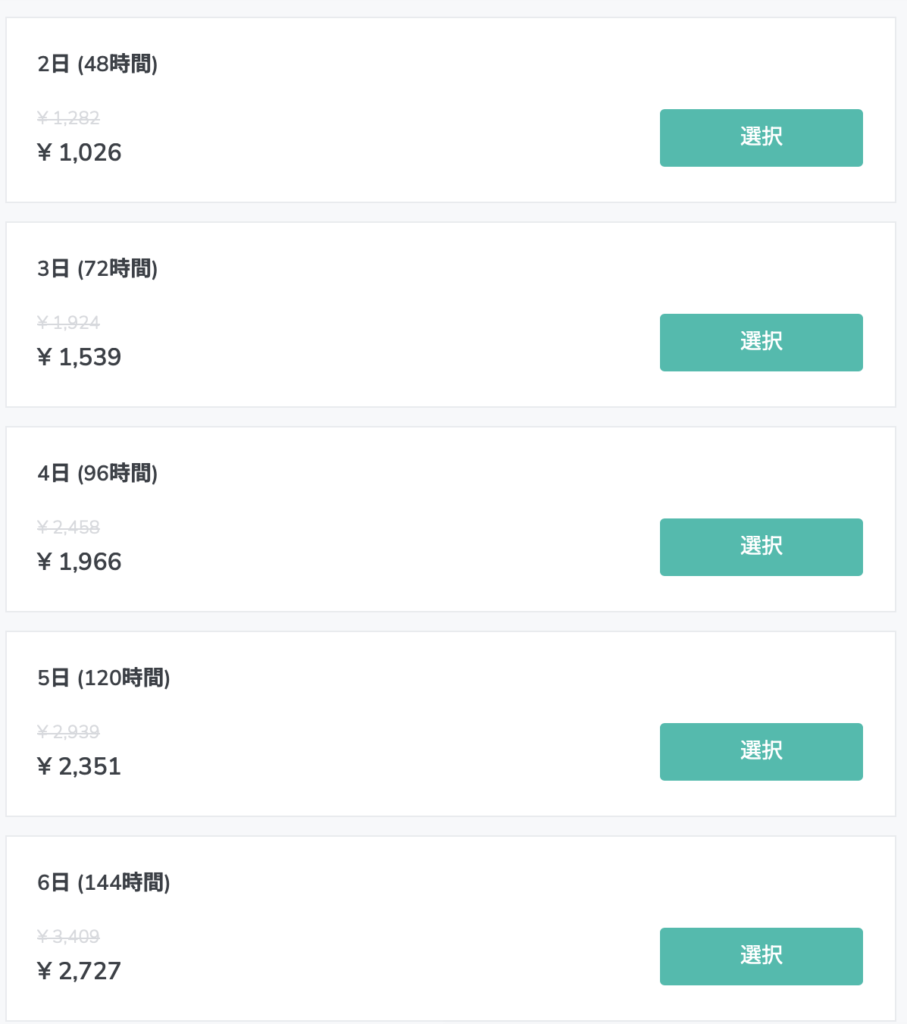Image resolution: width=907 pixels, height=1024 pixels.
Task: Select the 6日 (144時間) plan button
Action: click(x=761, y=956)
